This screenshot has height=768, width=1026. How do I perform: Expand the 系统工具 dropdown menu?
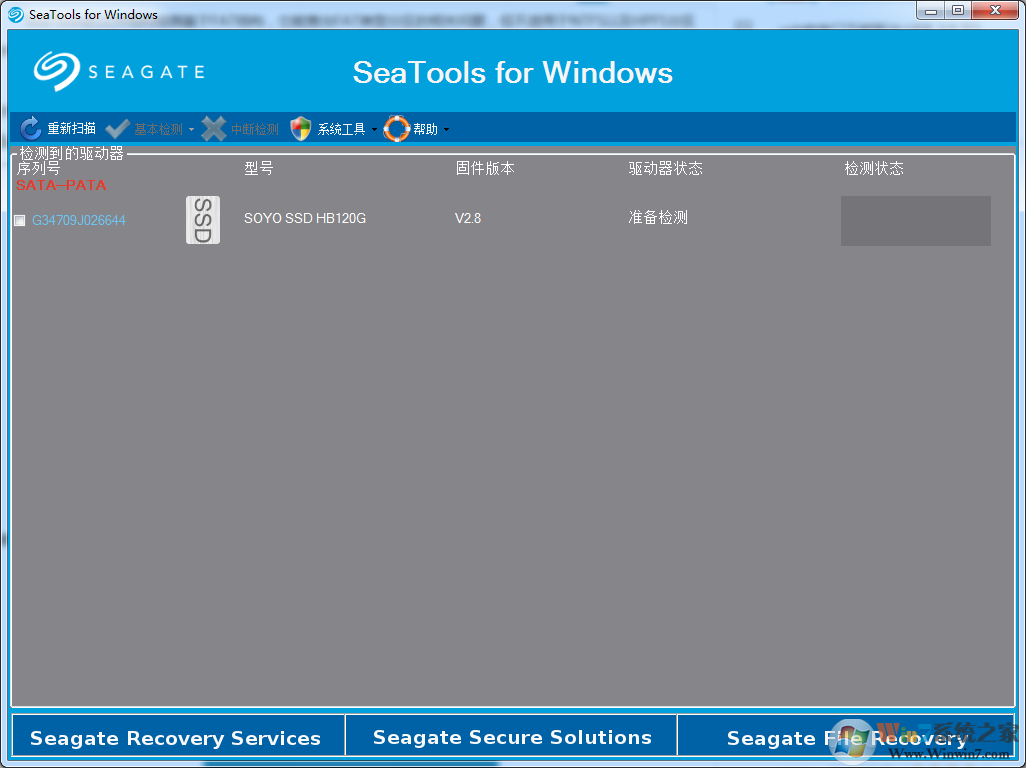pyautogui.click(x=376, y=129)
